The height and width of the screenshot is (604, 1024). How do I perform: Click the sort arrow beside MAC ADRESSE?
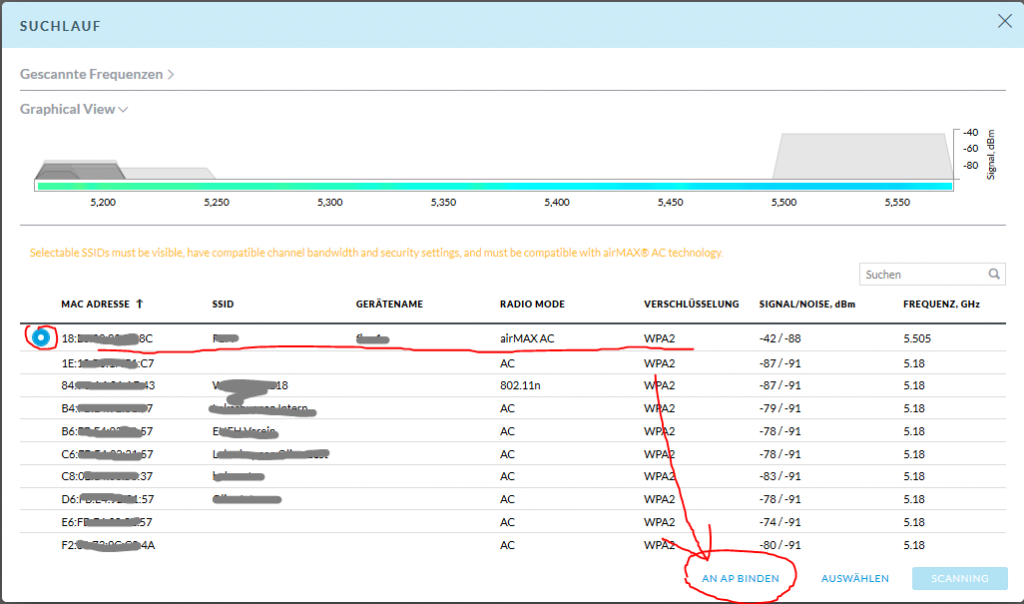(139, 304)
